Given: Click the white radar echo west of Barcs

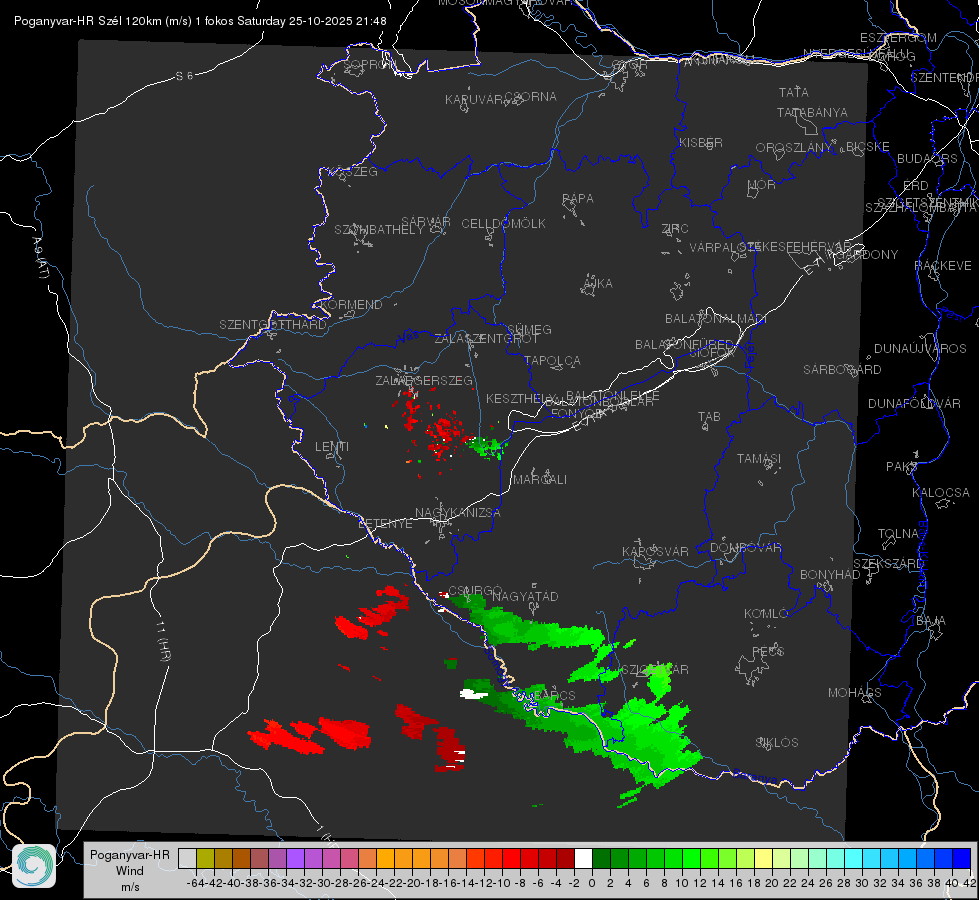Looking at the screenshot, I should pyautogui.click(x=474, y=693).
